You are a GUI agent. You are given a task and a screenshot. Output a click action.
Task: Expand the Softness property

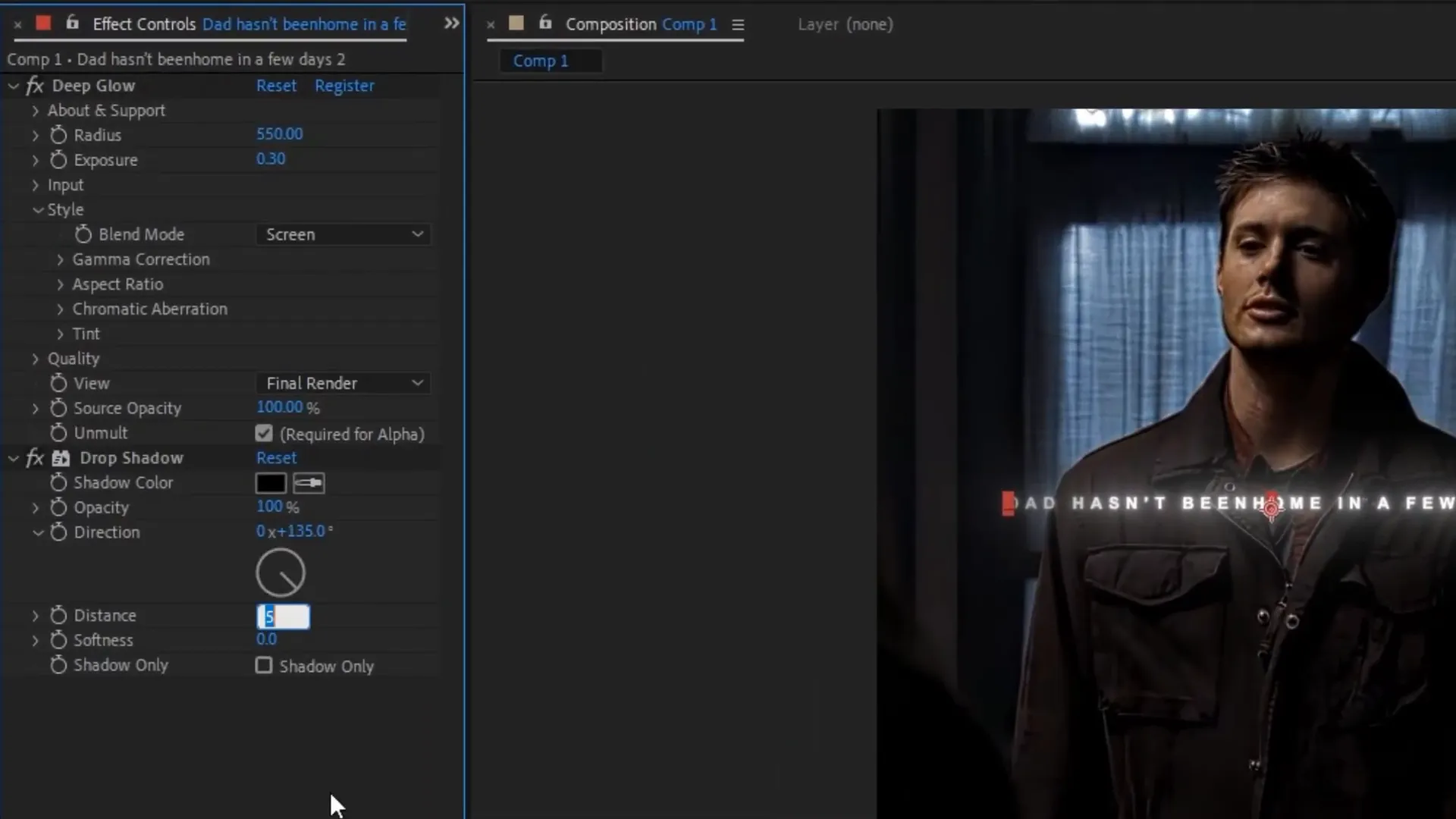pyautogui.click(x=35, y=641)
